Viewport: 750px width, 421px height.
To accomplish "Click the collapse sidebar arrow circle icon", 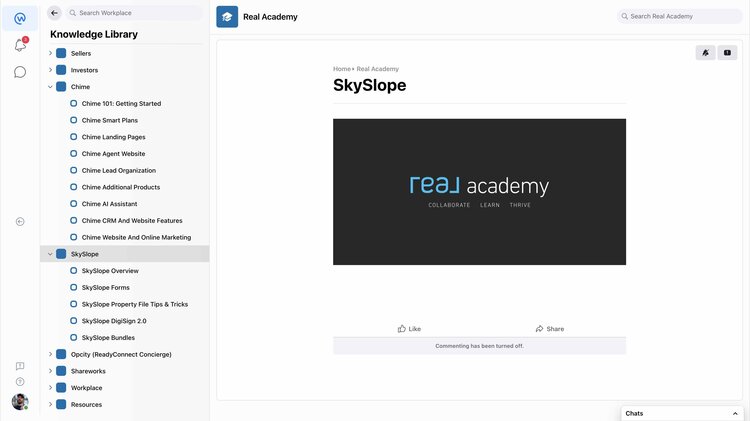I will [20, 222].
